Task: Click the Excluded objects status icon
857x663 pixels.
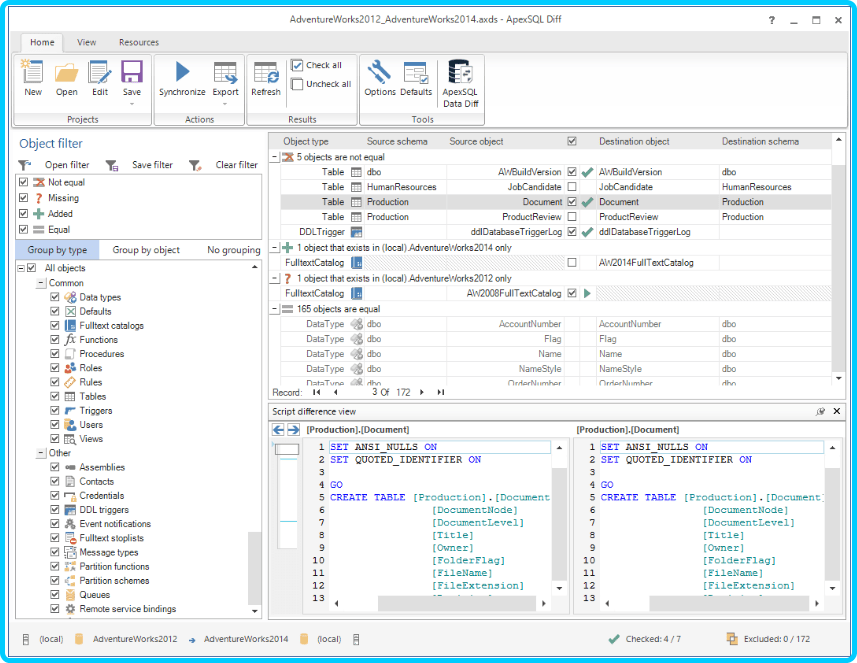Action: (732, 638)
